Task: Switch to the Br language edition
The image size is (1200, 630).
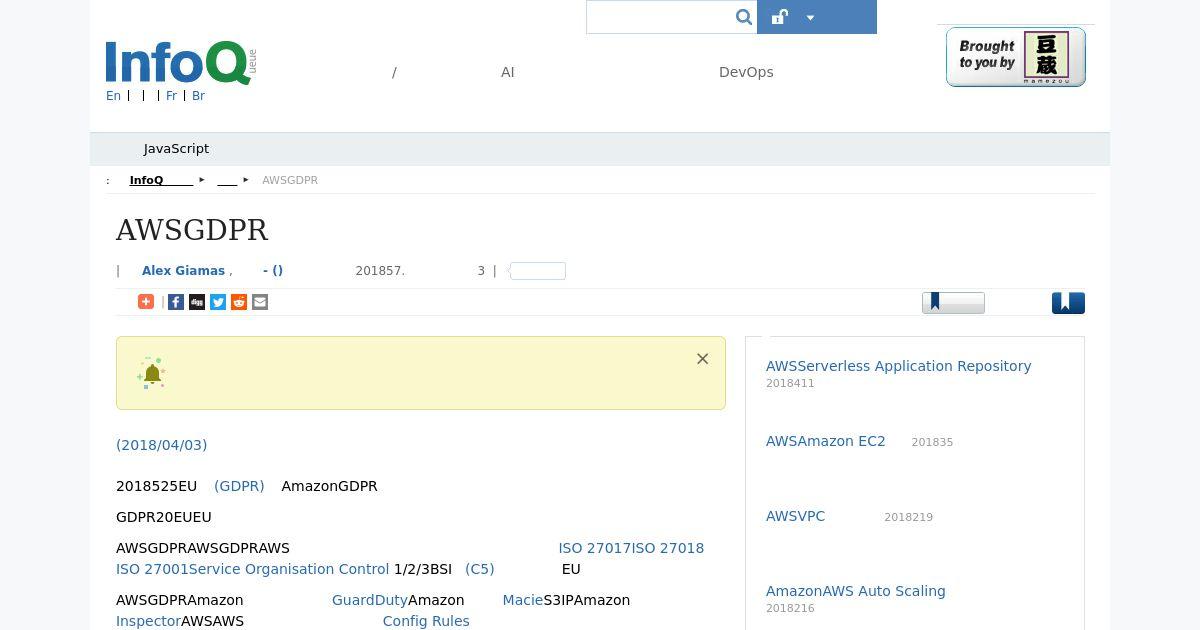Action: [198, 96]
